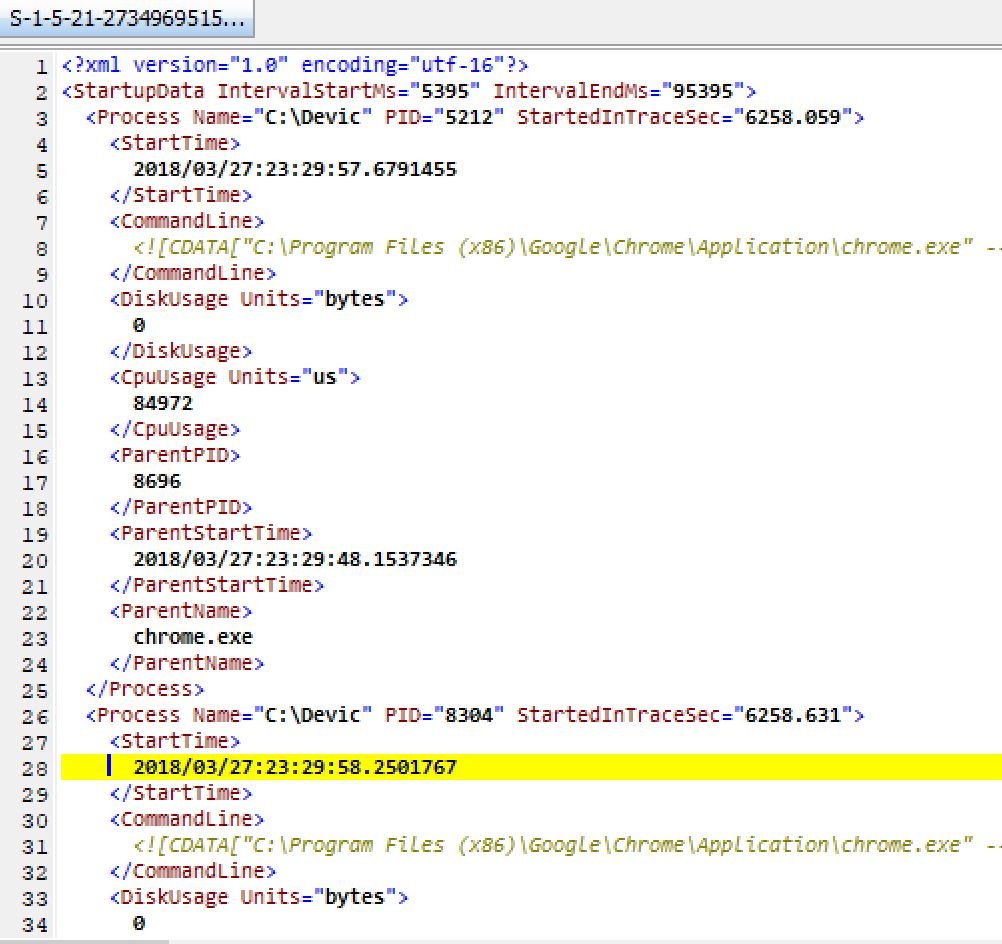Screen dimensions: 1002x944
Task: Click the horizontal scrollbar thumb at bottom
Action: pos(84,941)
